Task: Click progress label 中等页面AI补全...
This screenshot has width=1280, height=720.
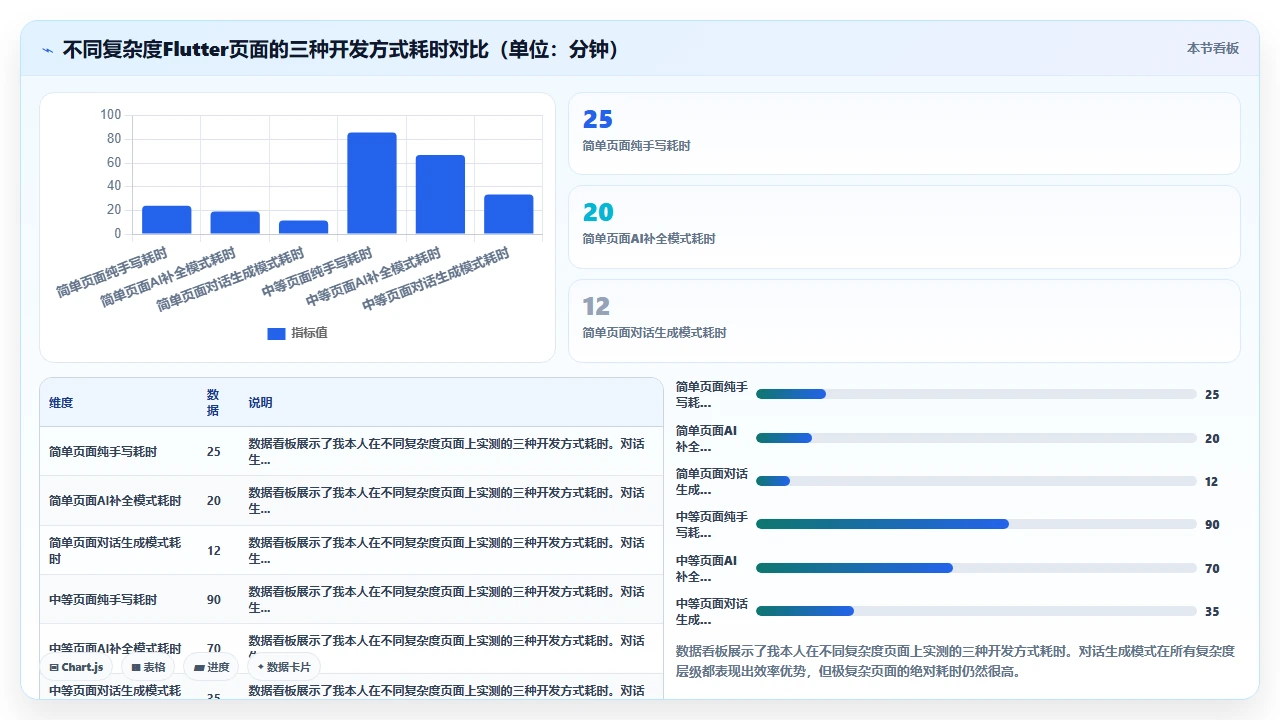Action: [x=707, y=568]
